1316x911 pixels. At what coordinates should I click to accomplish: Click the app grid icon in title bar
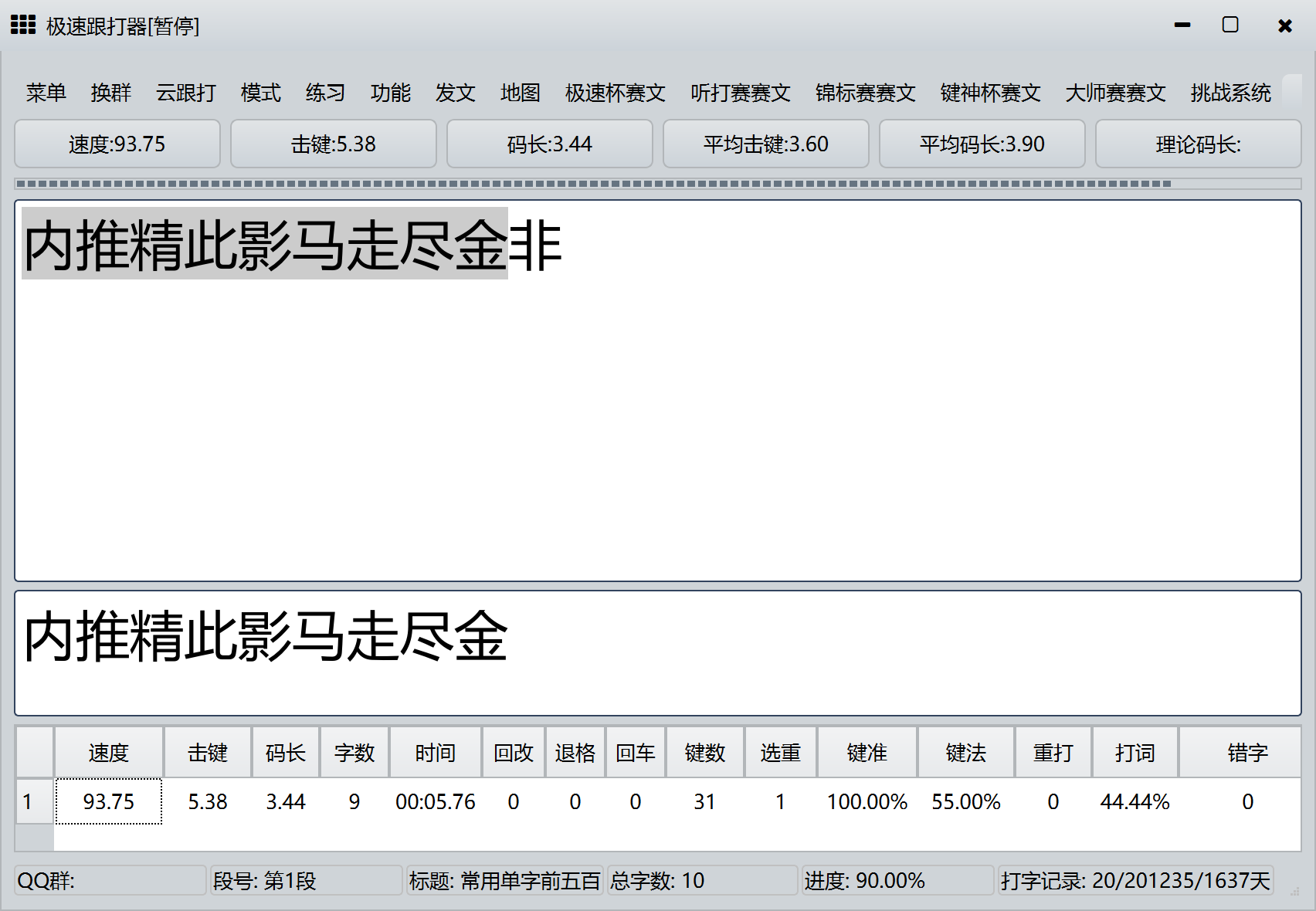pos(23,25)
